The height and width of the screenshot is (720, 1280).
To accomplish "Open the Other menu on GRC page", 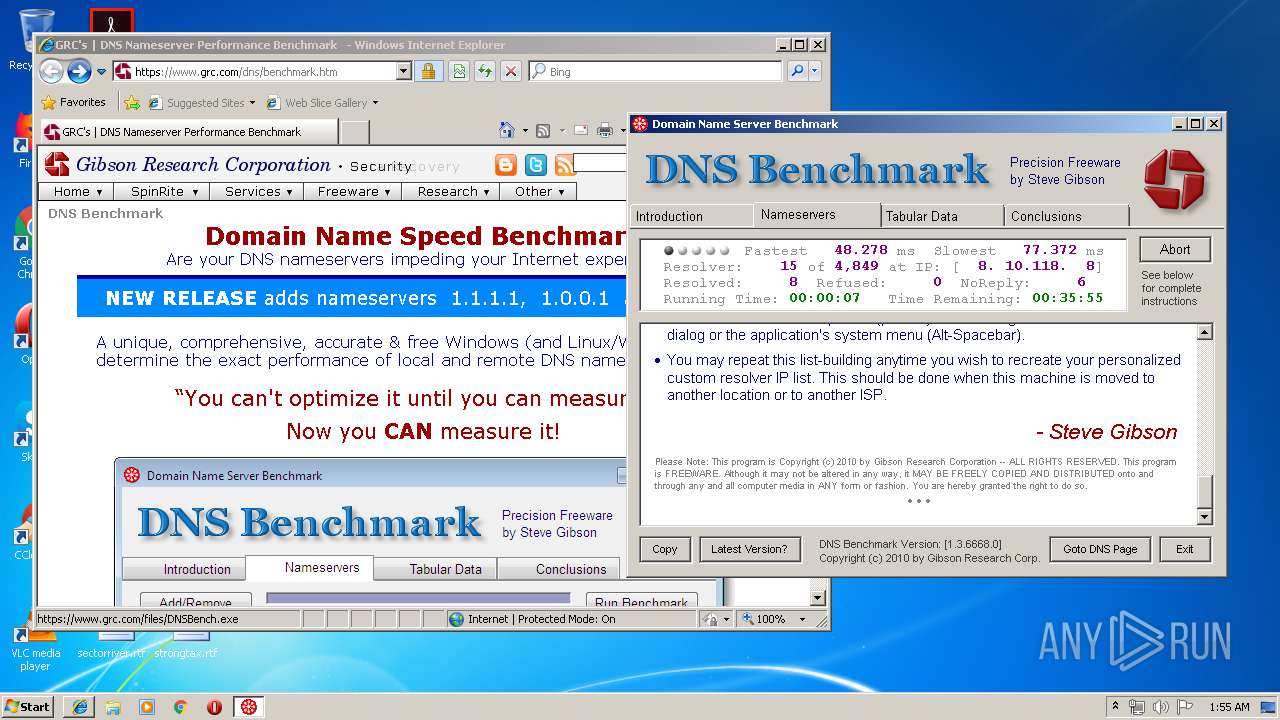I will point(539,191).
